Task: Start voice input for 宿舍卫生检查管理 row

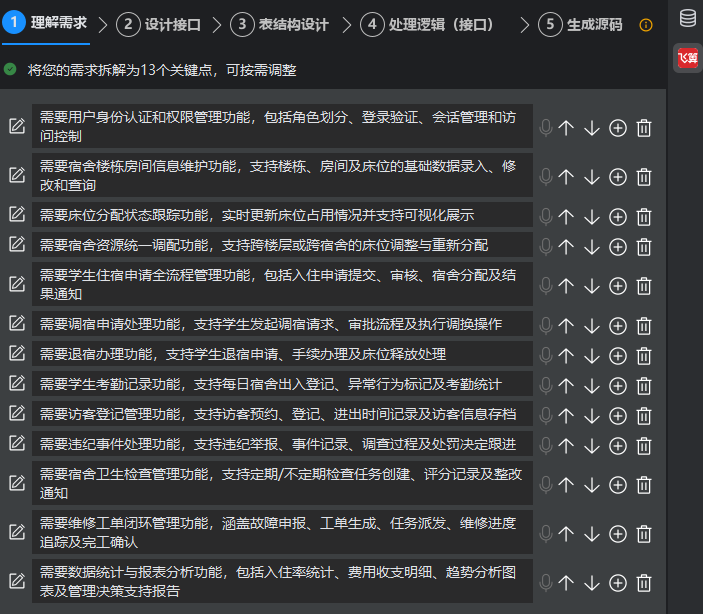Action: (546, 485)
